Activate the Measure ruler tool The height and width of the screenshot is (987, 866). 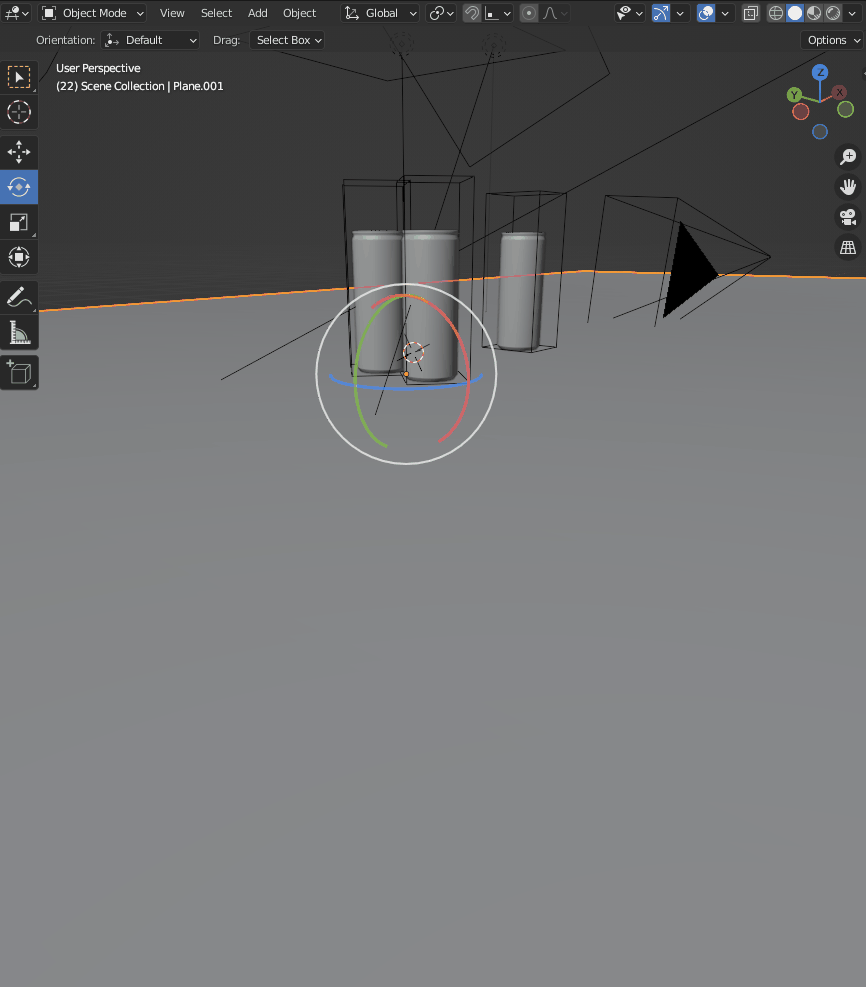[19, 332]
